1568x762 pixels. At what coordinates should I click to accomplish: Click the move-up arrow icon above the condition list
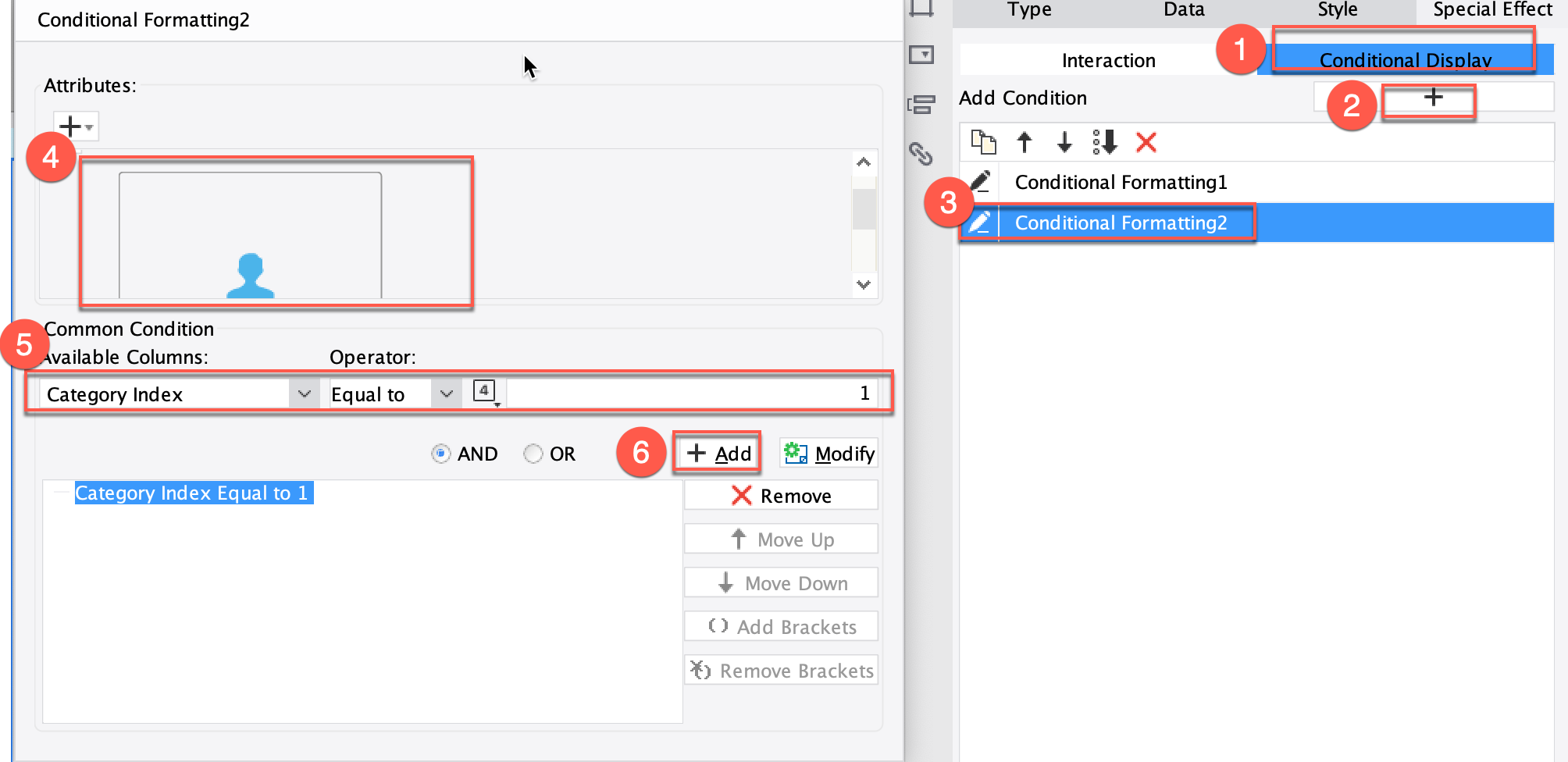[x=1025, y=143]
